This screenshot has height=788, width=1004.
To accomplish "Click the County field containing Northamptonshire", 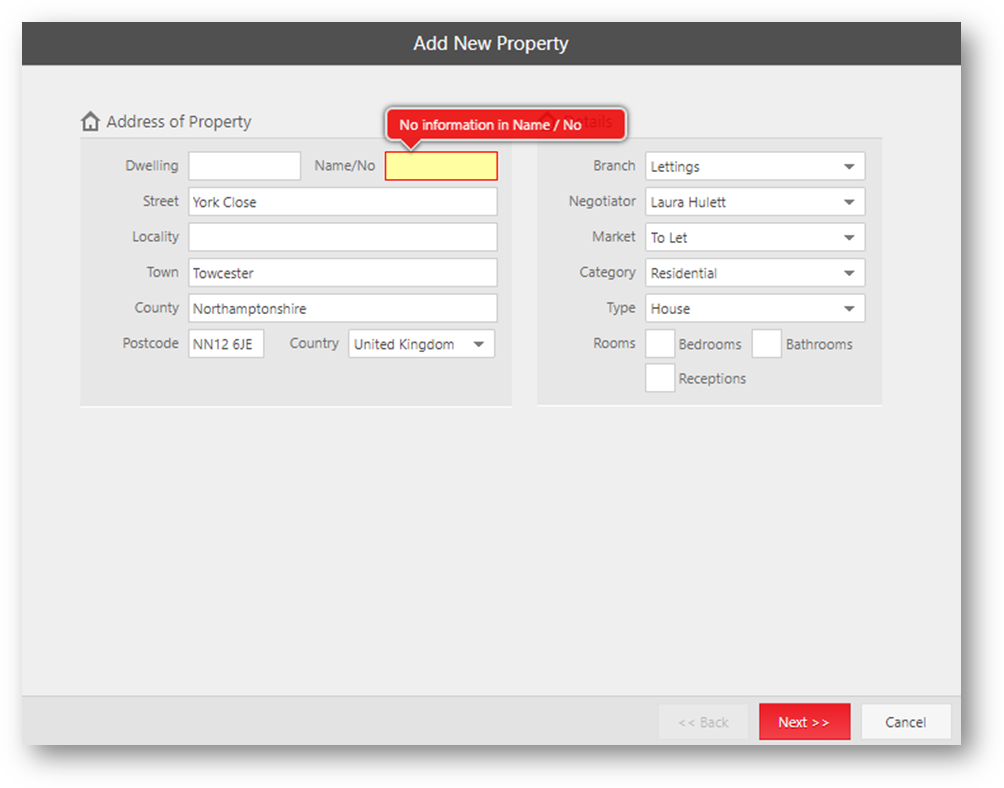I will [343, 309].
